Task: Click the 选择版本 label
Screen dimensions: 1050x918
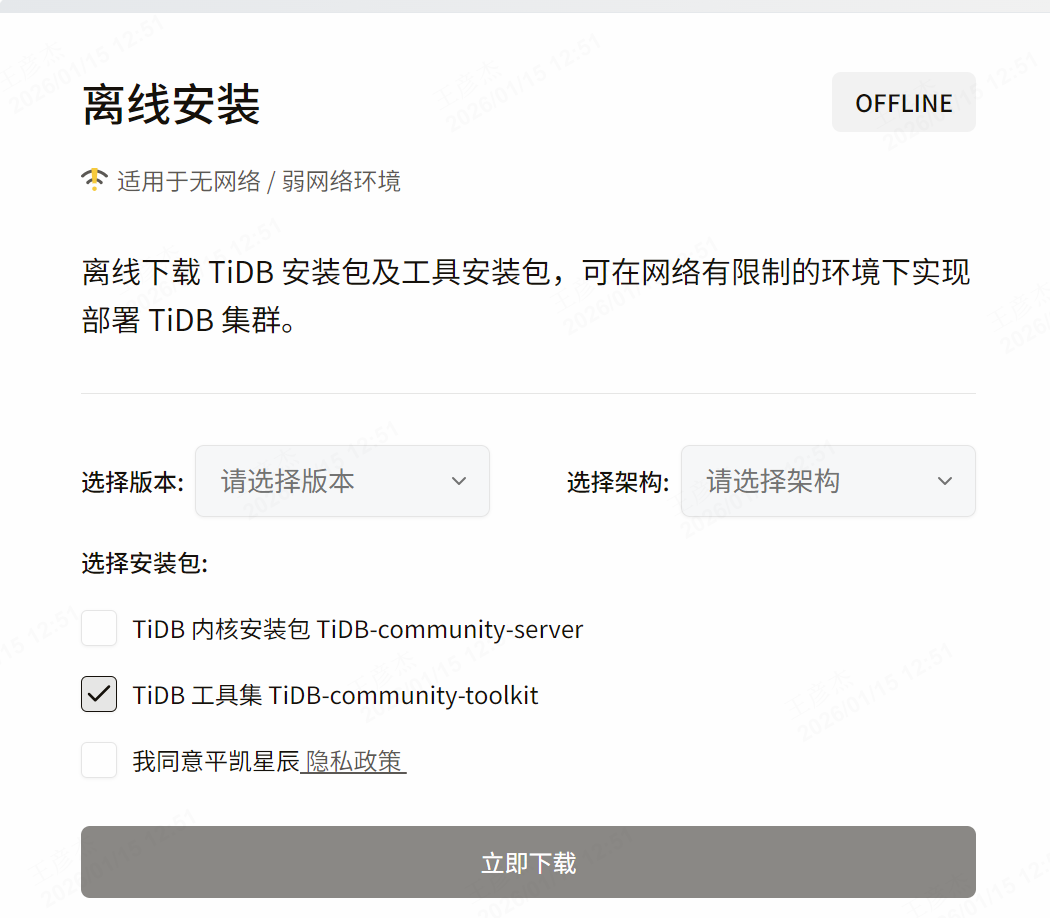Action: click(132, 482)
